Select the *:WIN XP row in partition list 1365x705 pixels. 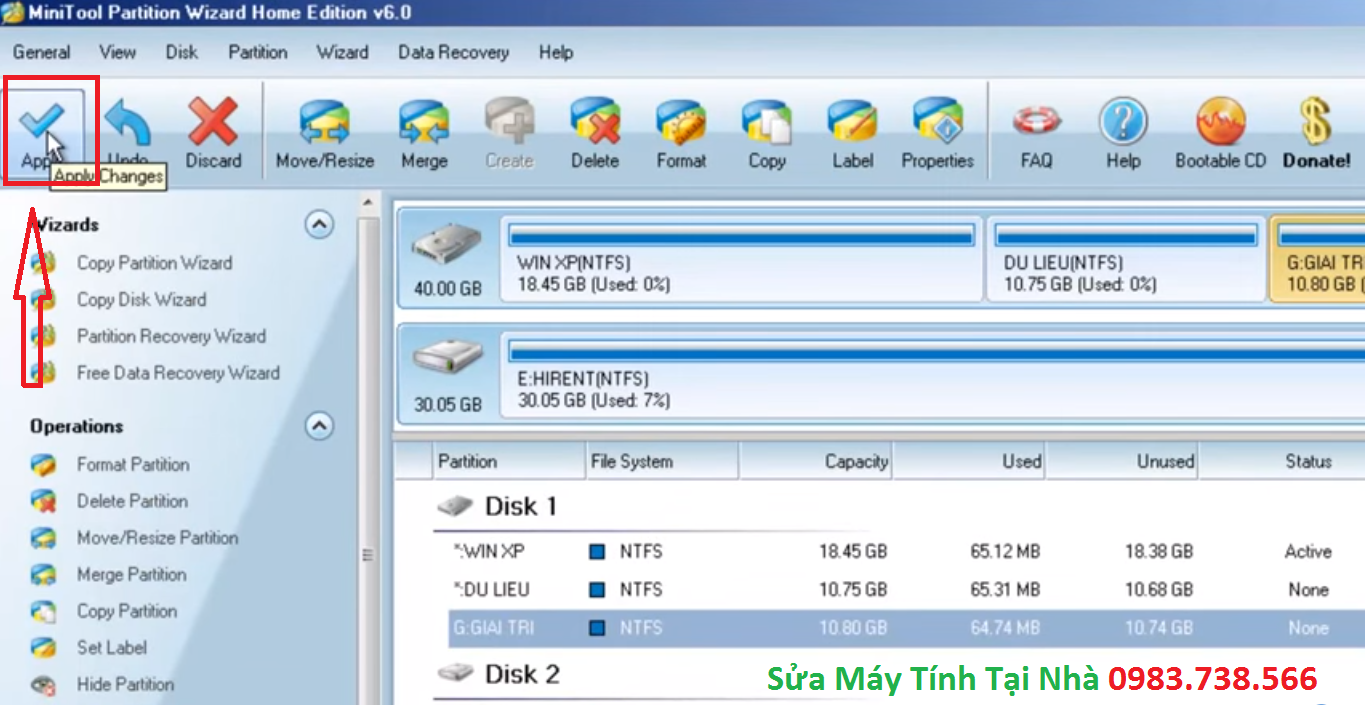(906, 552)
